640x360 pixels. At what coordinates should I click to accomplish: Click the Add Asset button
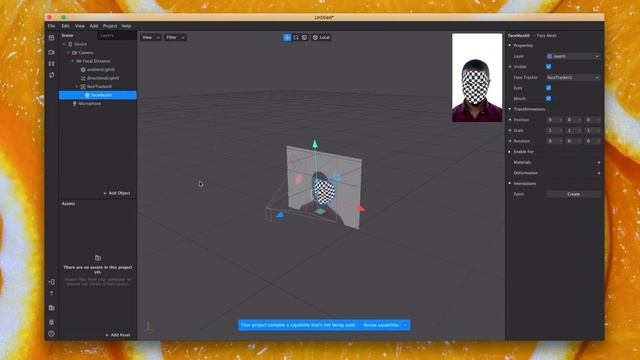coord(118,335)
